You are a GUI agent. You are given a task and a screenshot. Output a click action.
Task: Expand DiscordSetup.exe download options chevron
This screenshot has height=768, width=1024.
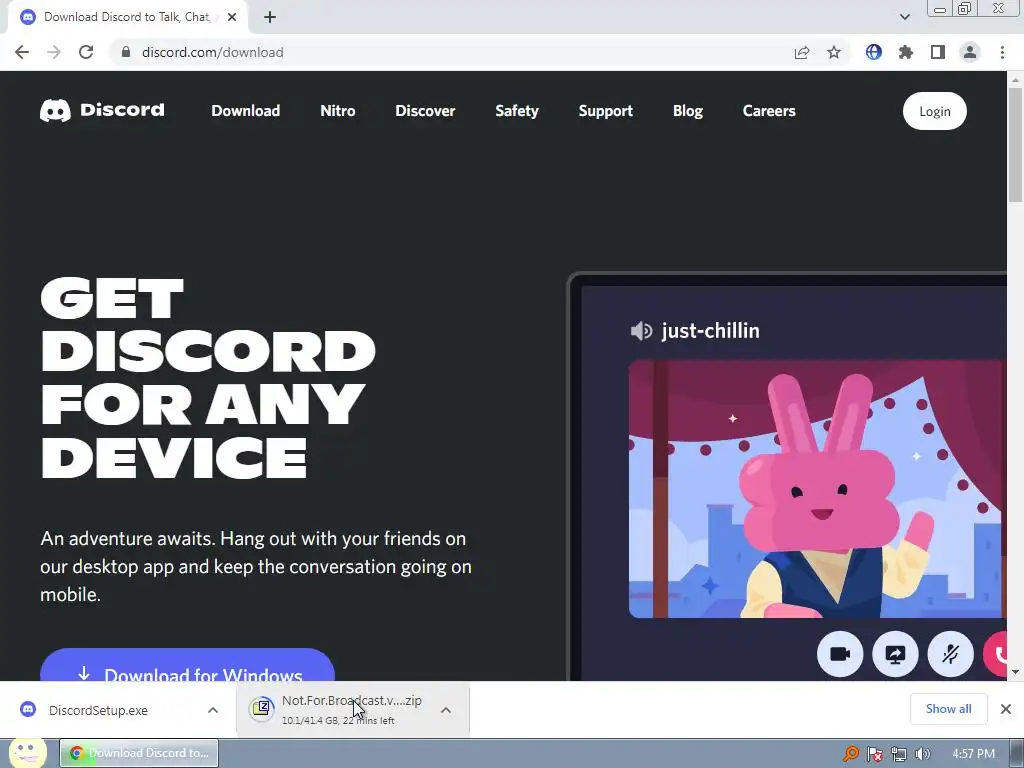point(213,710)
